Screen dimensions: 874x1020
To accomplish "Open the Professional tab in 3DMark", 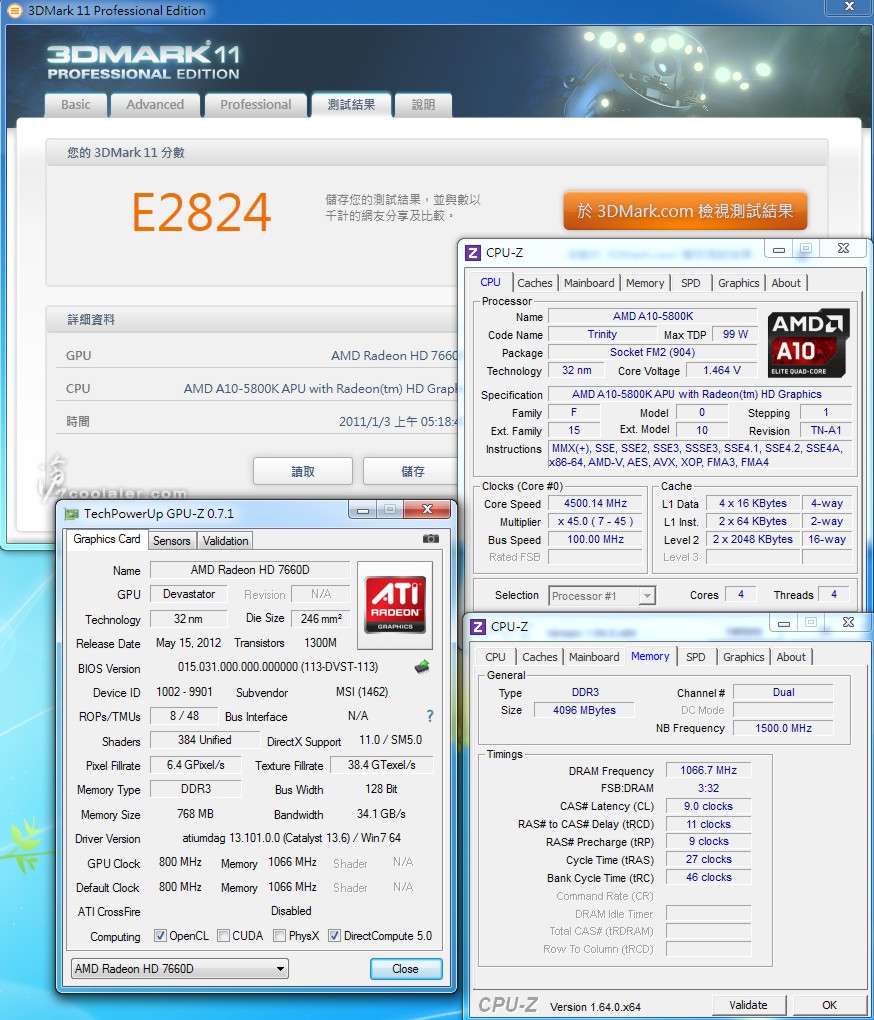I will coord(256,105).
